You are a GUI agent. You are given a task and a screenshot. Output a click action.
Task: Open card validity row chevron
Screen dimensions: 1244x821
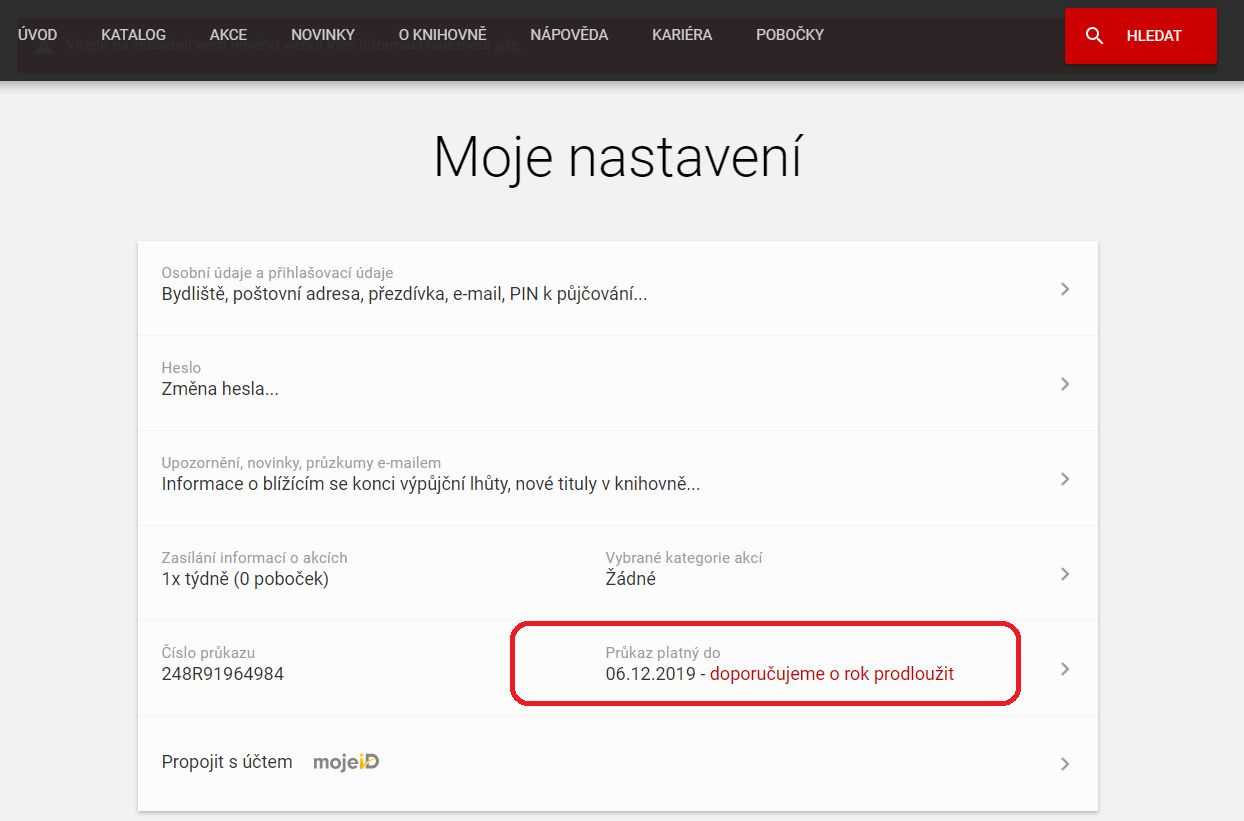coord(1065,669)
